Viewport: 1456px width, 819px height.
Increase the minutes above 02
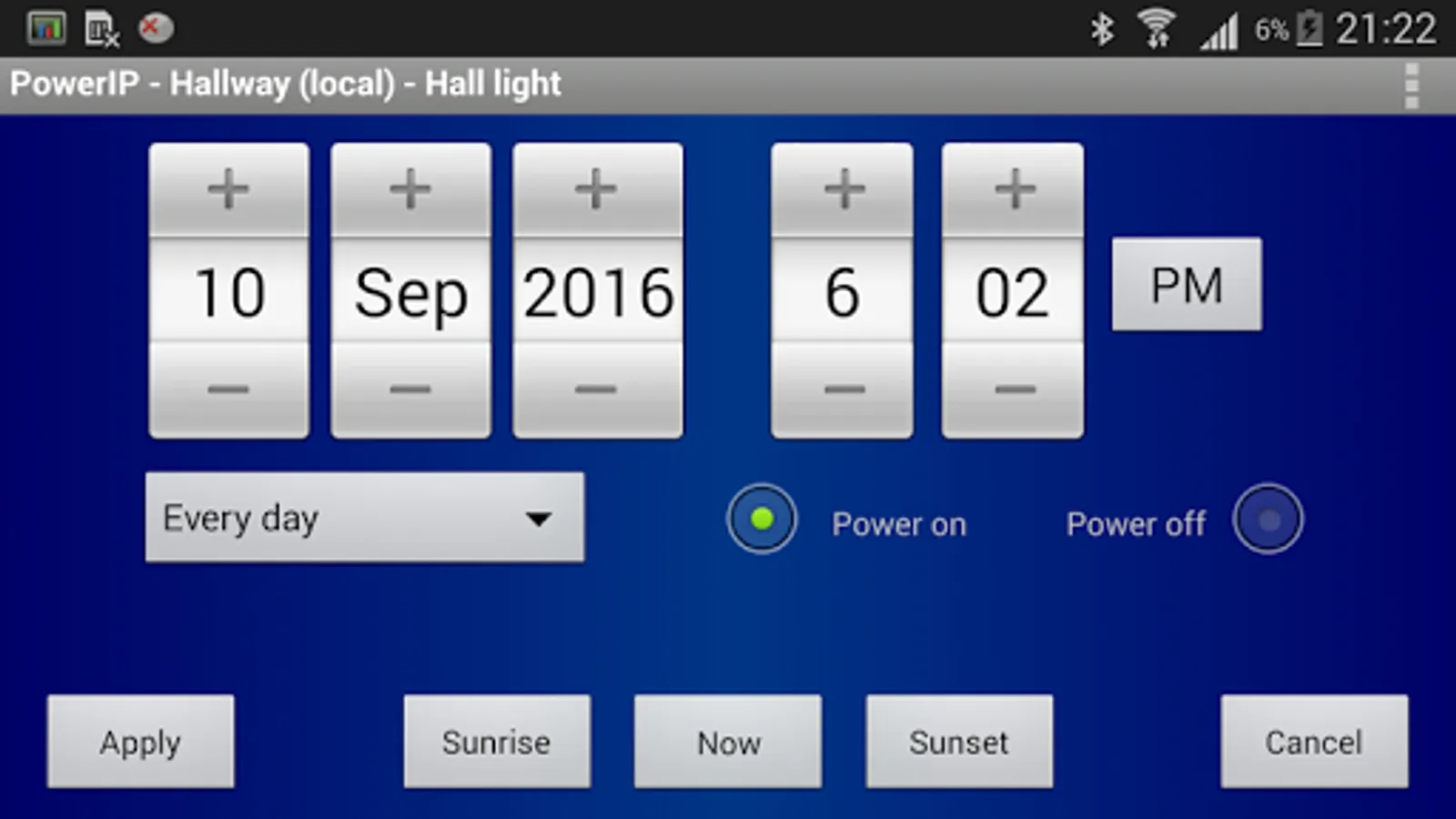(x=1013, y=189)
